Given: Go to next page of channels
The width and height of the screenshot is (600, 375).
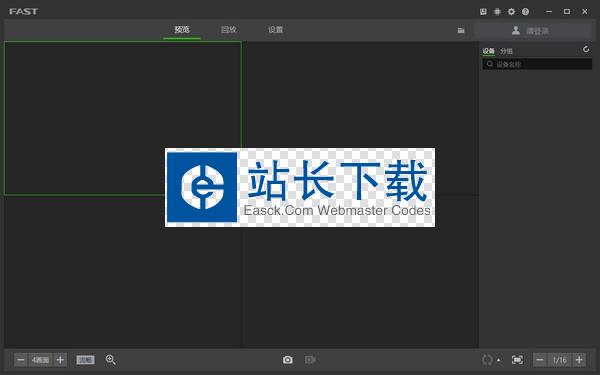Looking at the screenshot, I should click(x=579, y=360).
